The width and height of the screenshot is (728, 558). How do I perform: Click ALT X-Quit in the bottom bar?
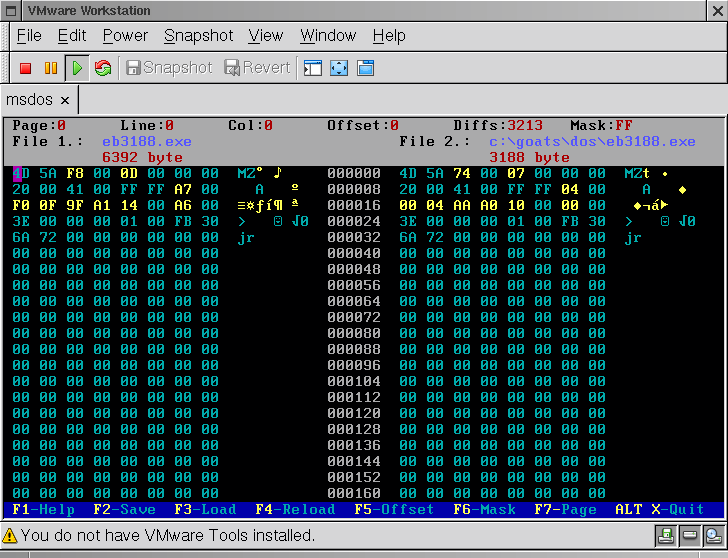click(660, 510)
